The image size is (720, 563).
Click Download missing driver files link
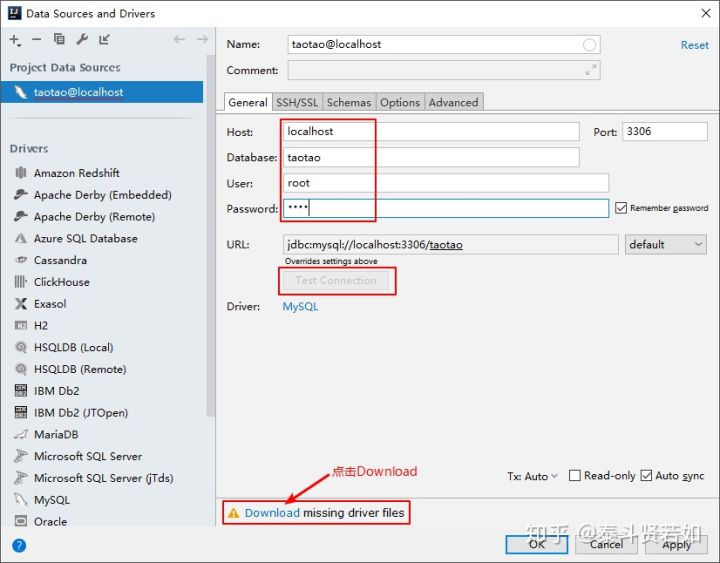click(272, 513)
